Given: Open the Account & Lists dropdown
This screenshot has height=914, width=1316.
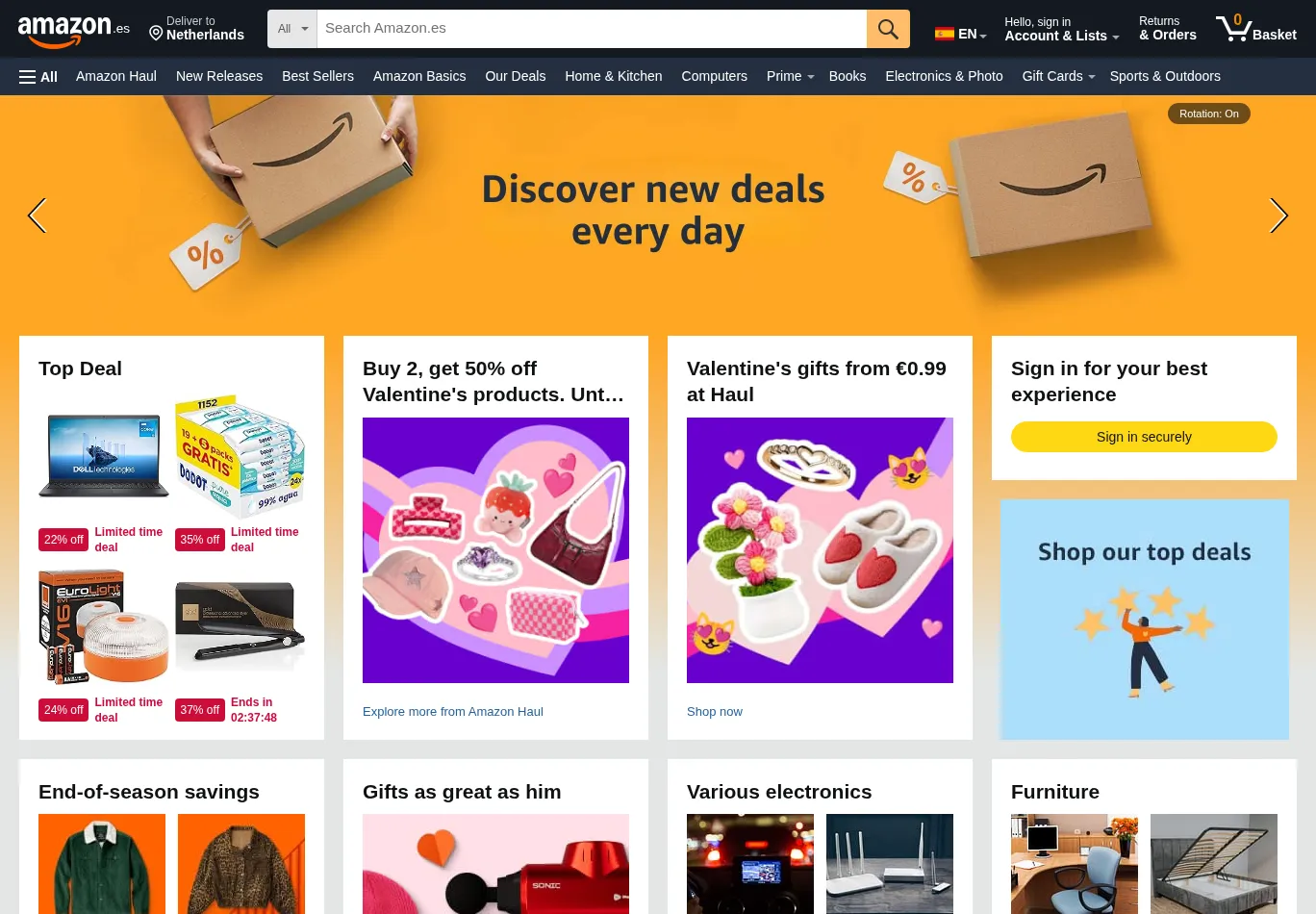Looking at the screenshot, I should [1061, 29].
